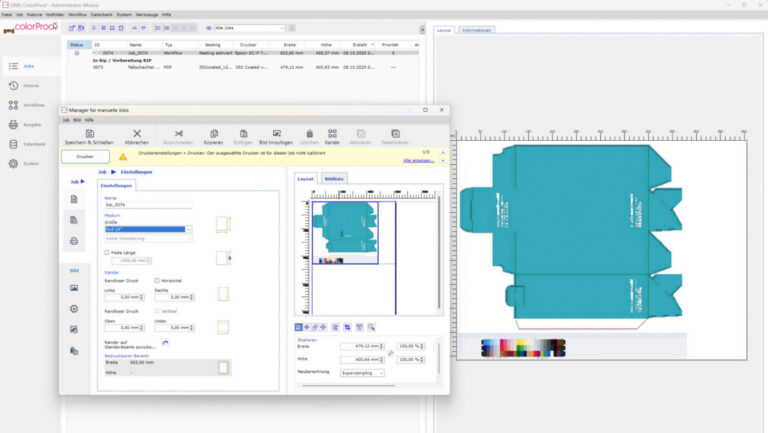Click horizontal scrollbar below Skalieren section

348,386
